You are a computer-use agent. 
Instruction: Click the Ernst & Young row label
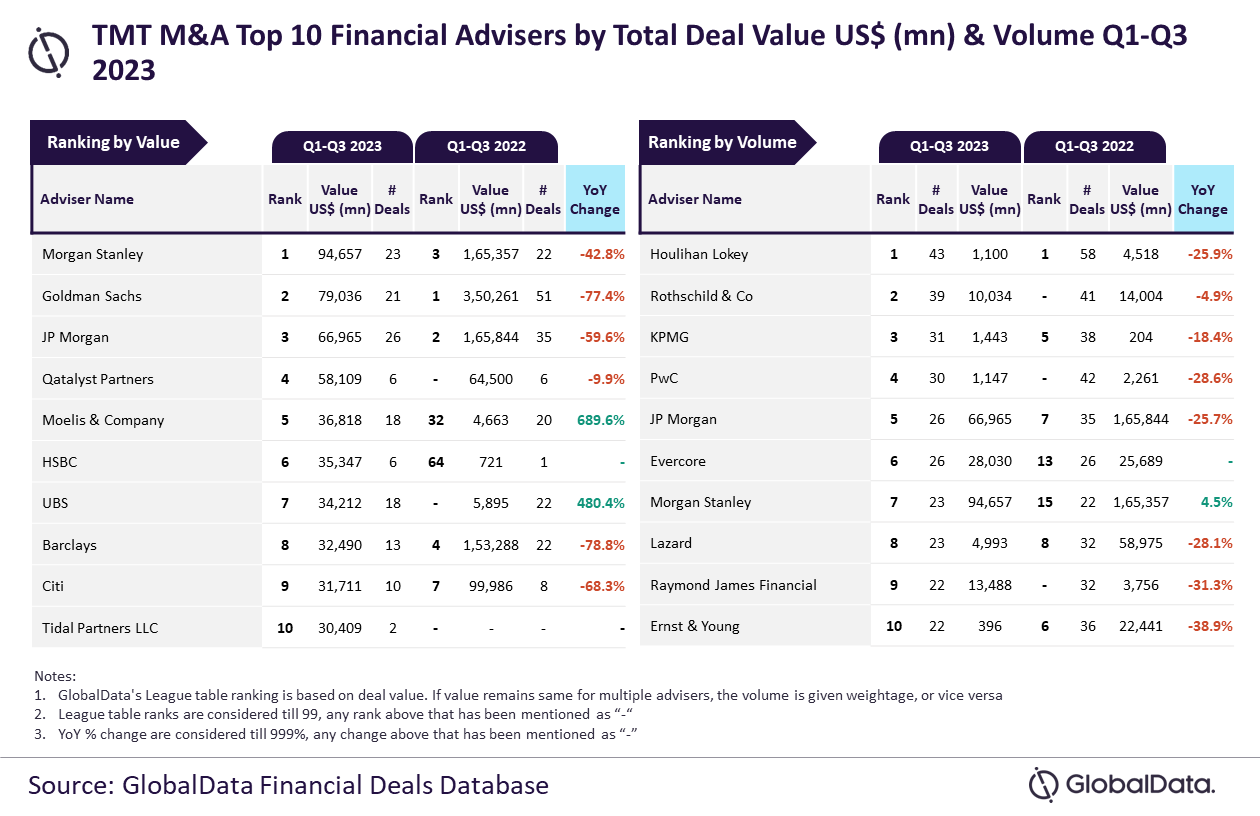(x=695, y=626)
